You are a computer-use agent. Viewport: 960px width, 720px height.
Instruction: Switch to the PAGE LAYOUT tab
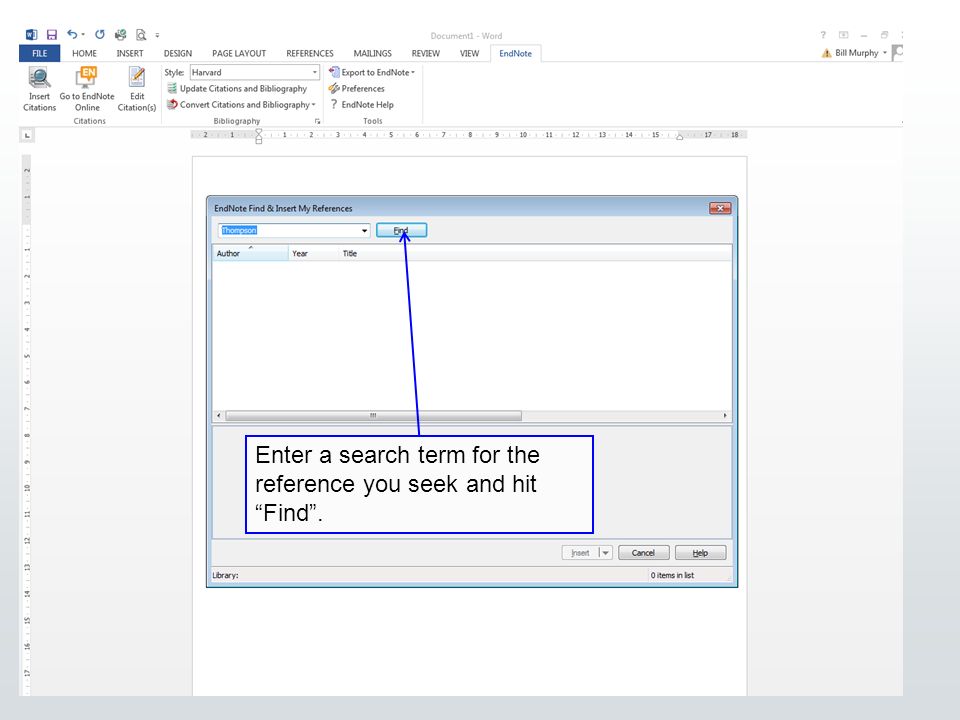pos(239,53)
